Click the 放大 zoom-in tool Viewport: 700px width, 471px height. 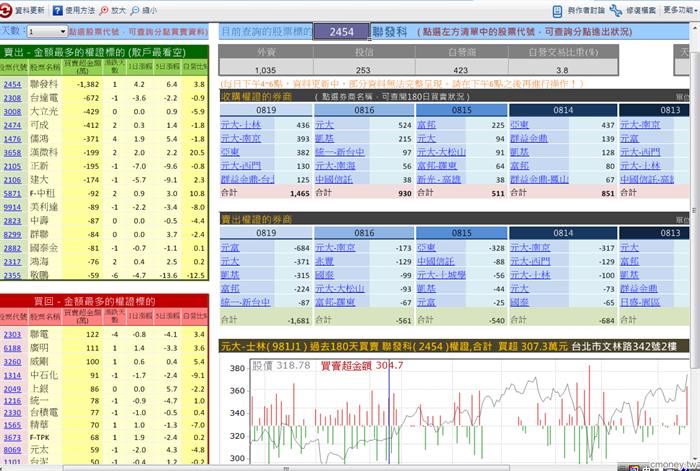[112, 10]
